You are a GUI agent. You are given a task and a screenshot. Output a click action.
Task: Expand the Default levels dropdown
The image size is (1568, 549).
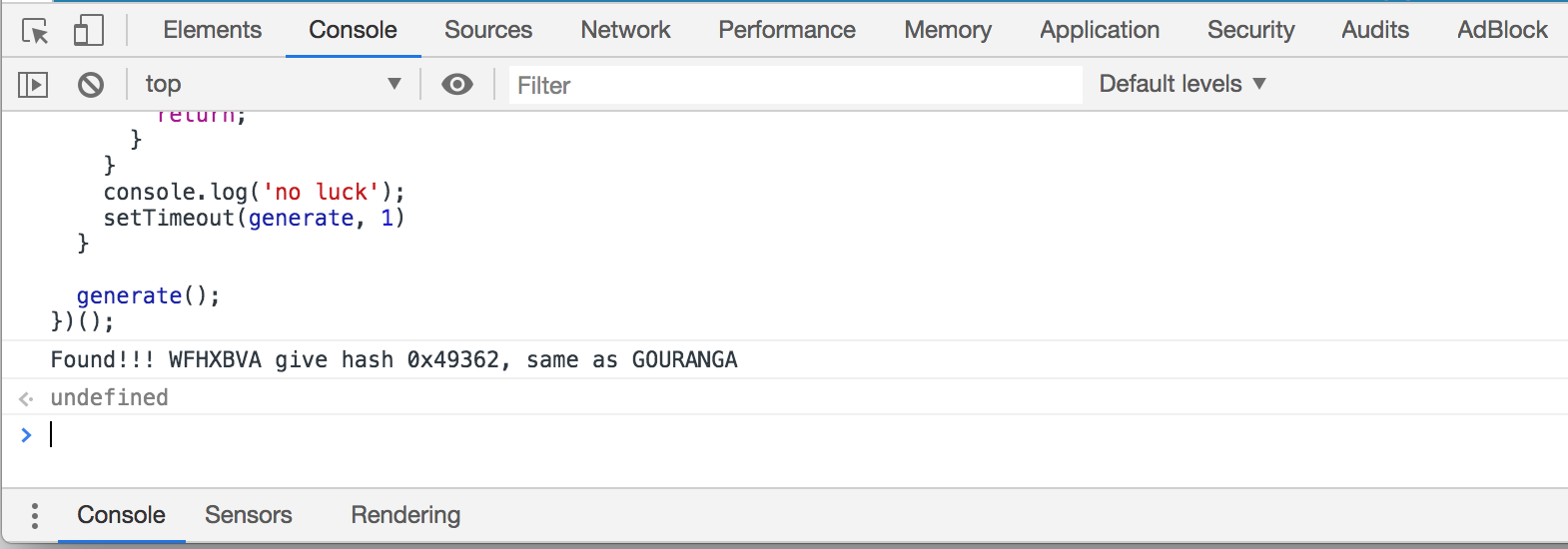tap(1181, 85)
